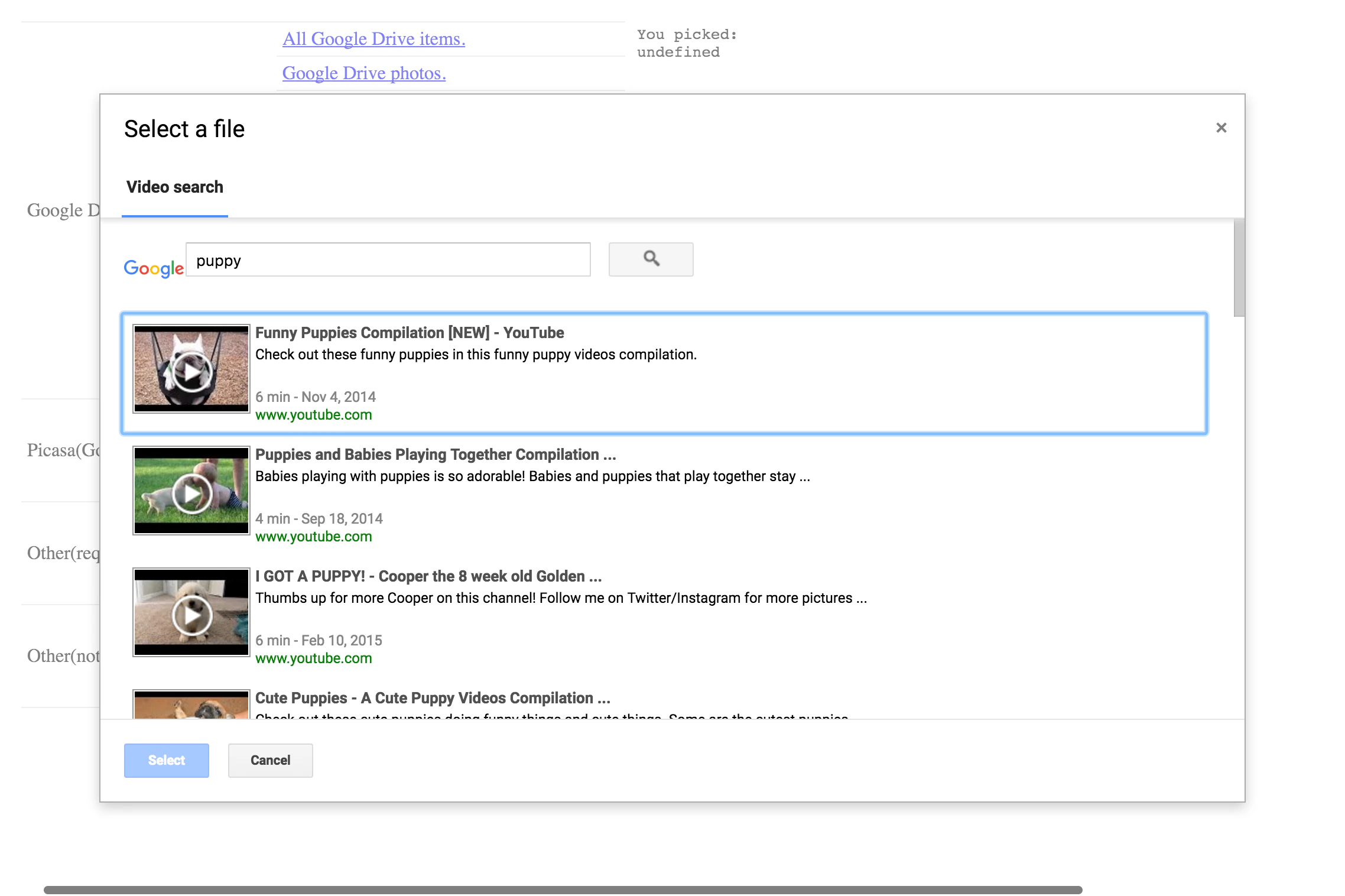The image size is (1345, 896).
Task: Open All Google Drive items link
Action: (374, 39)
